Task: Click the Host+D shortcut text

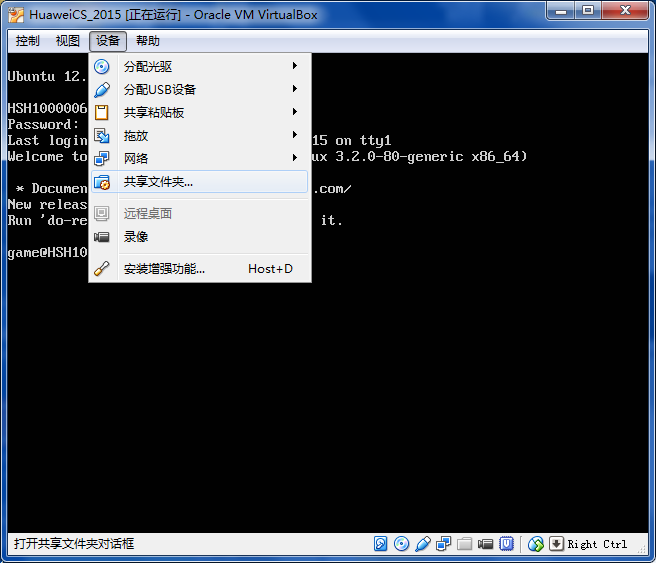Action: point(270,269)
